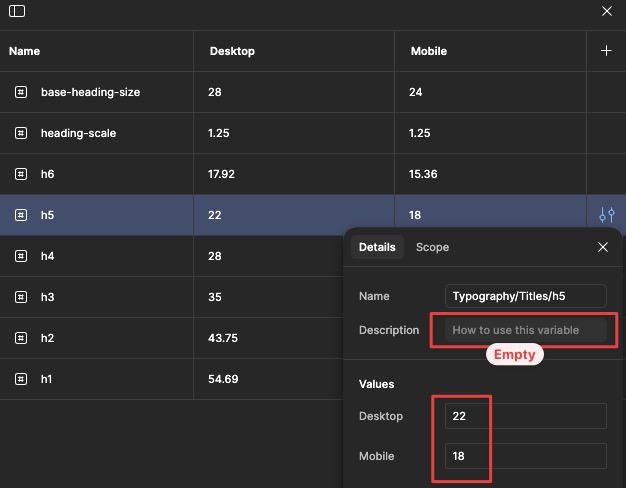Toggle the sidebar panel icon
The width and height of the screenshot is (626, 488).
17,11
